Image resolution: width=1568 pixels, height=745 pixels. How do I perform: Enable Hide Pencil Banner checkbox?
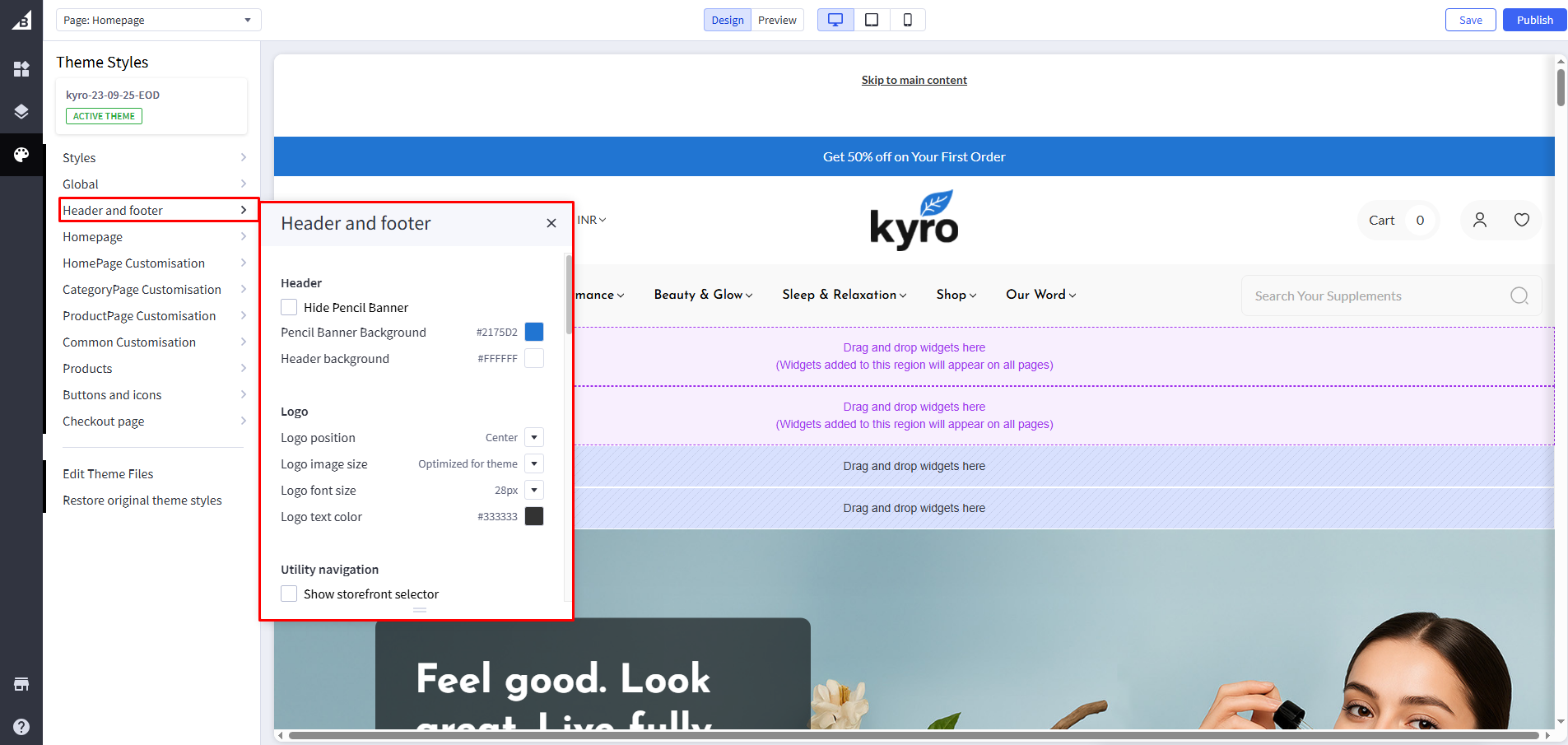coord(289,307)
